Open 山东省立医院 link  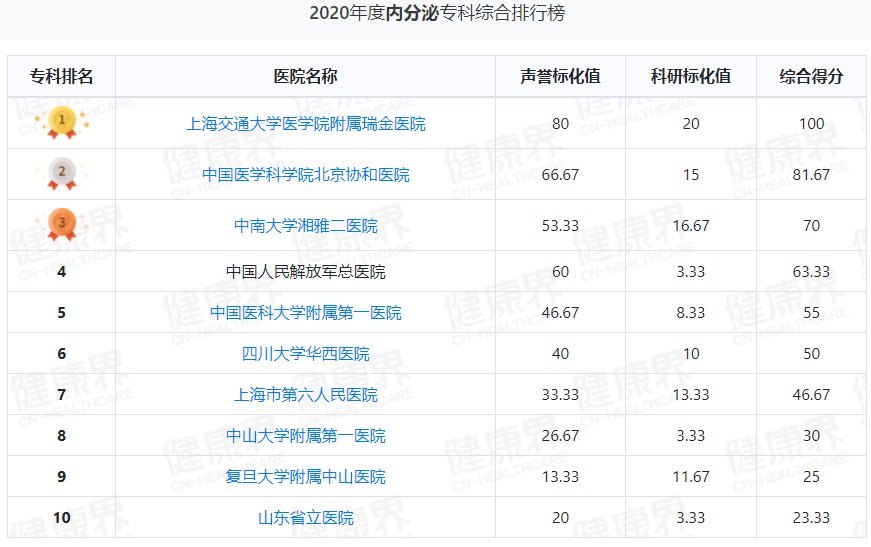(306, 518)
